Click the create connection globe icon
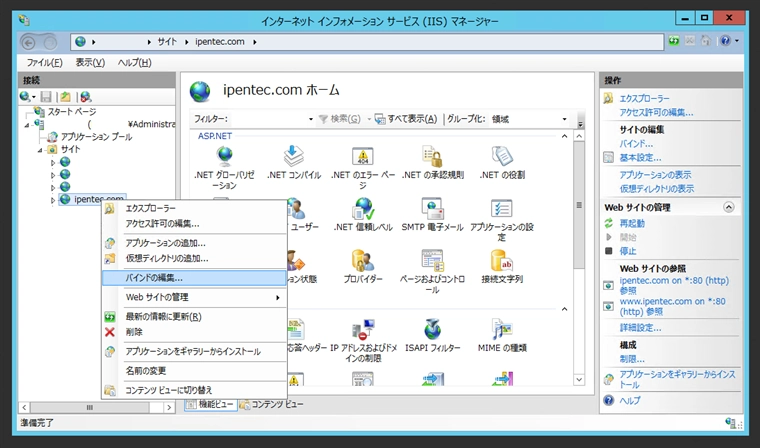Viewport: 760px width, 448px height. point(24,96)
